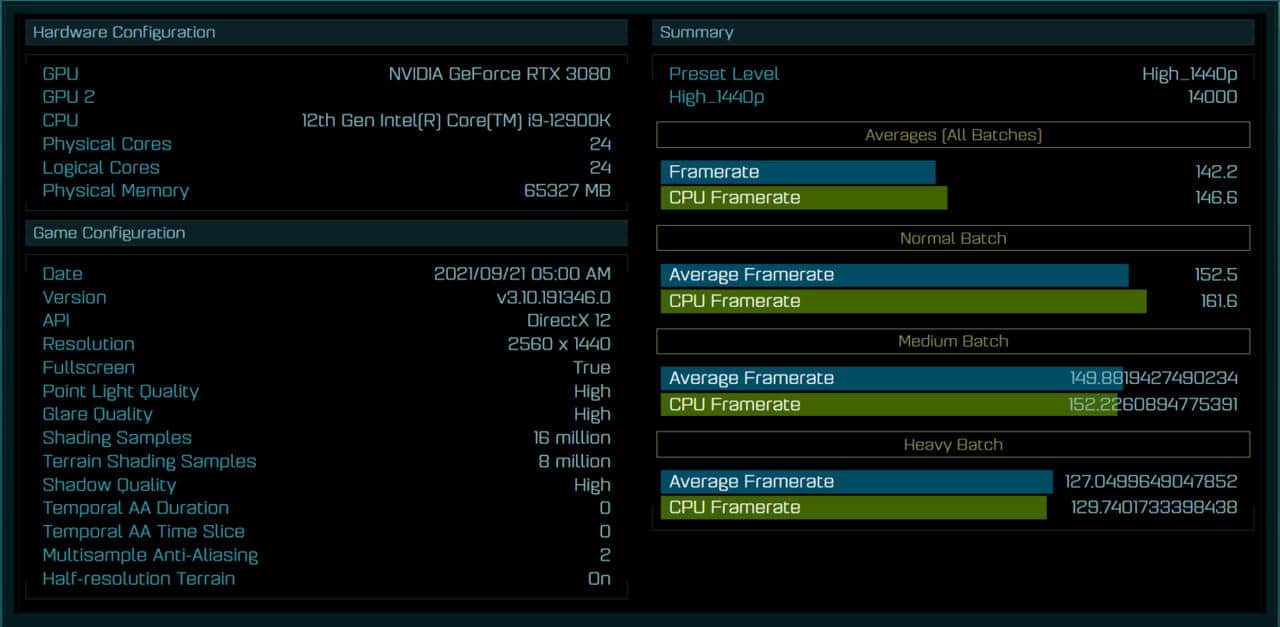Click the High_1440p score value 14000
The height and width of the screenshot is (627, 1280).
pos(1212,97)
